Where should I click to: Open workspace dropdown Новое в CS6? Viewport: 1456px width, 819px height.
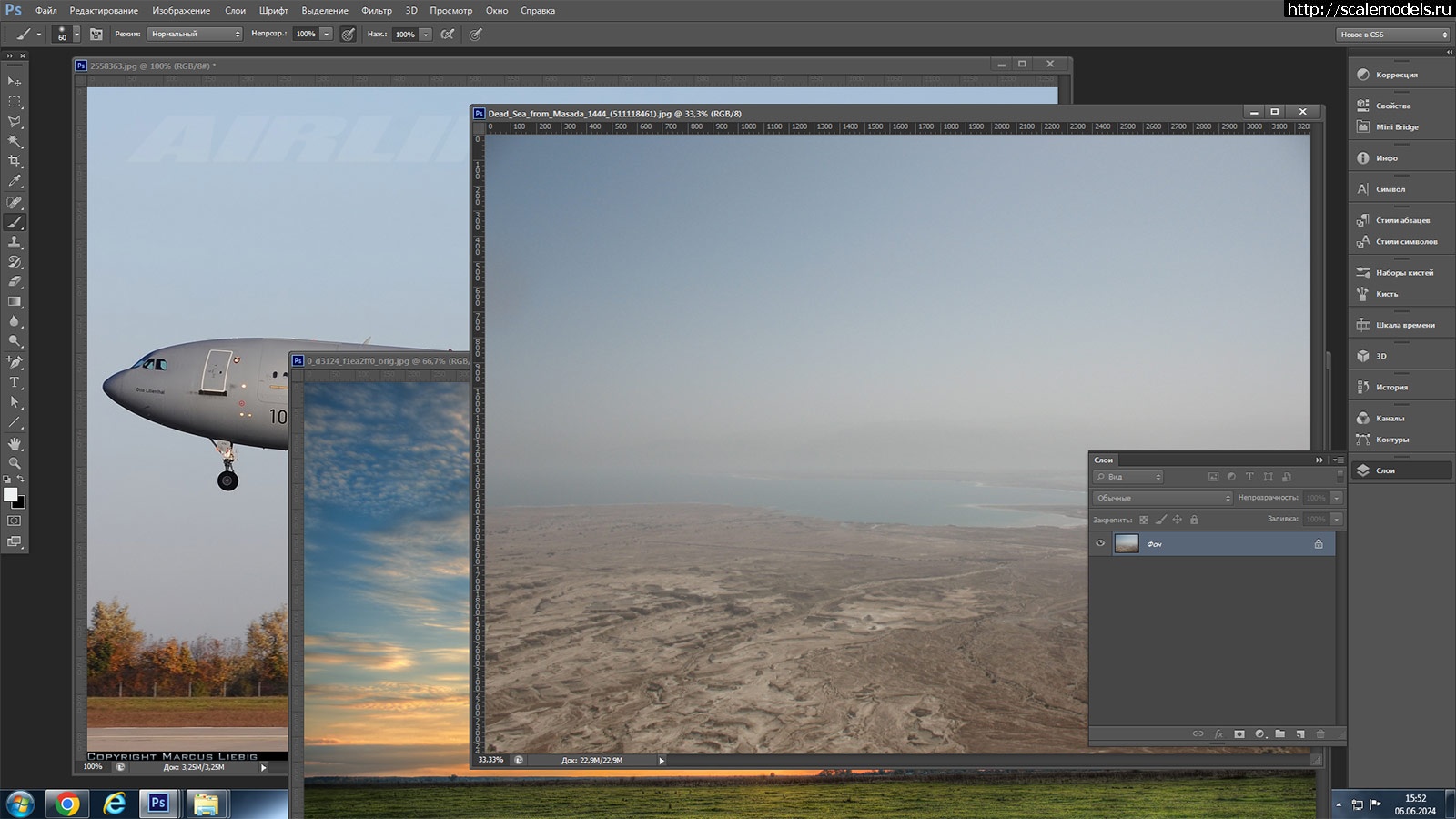point(1393,35)
